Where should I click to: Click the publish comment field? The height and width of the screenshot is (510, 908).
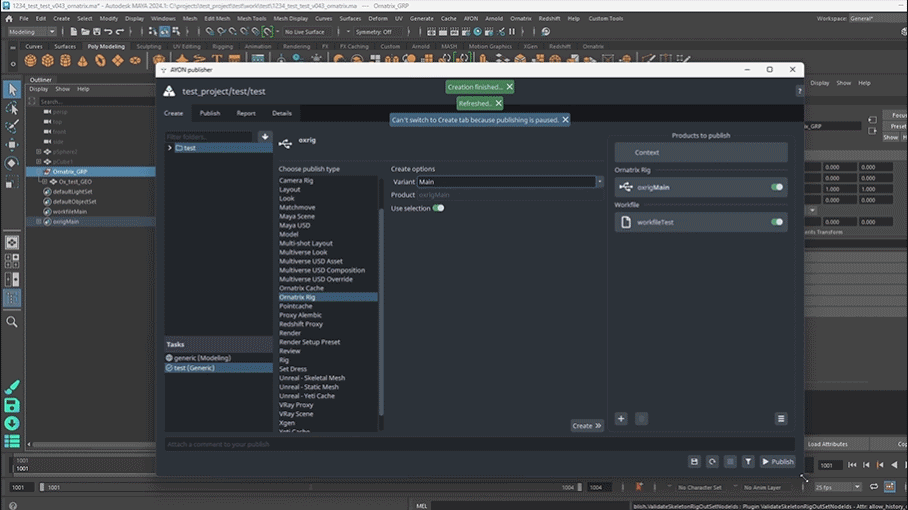pos(479,445)
